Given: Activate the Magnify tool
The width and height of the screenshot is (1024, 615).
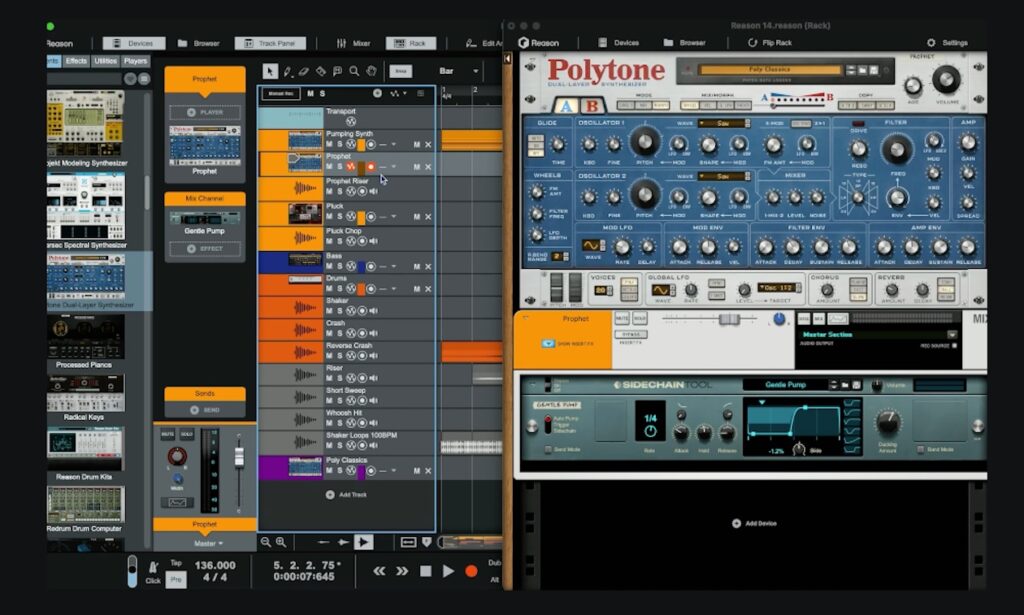Looking at the screenshot, I should click(x=353, y=71).
